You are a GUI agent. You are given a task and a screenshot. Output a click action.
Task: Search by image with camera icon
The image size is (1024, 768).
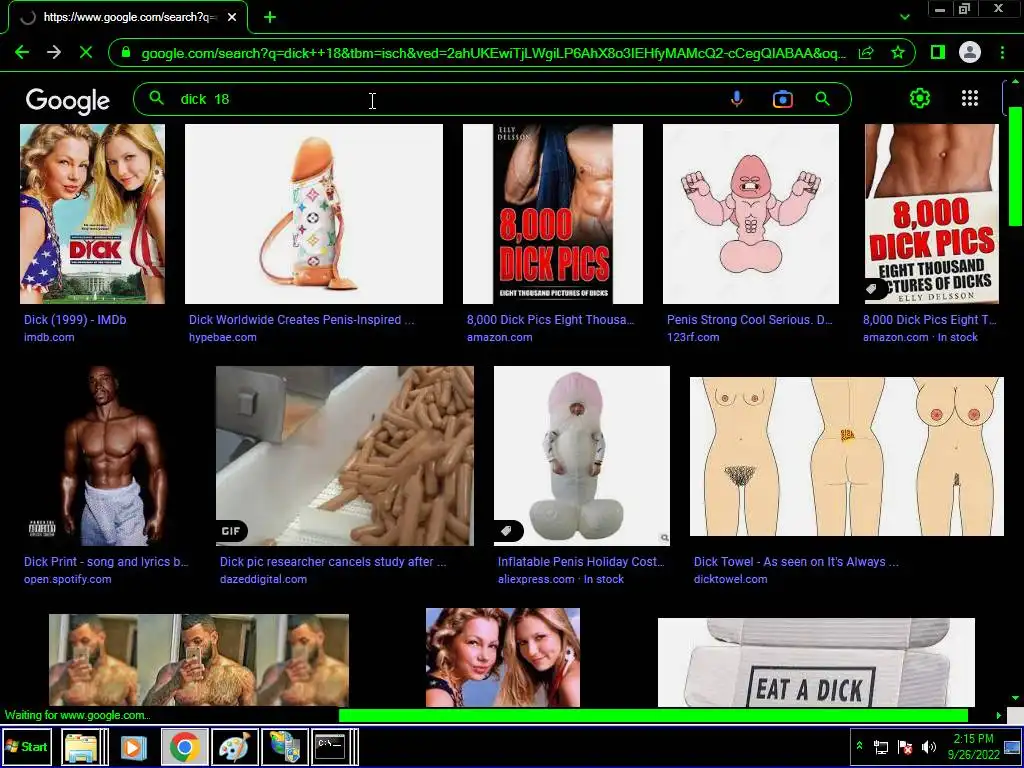[782, 99]
